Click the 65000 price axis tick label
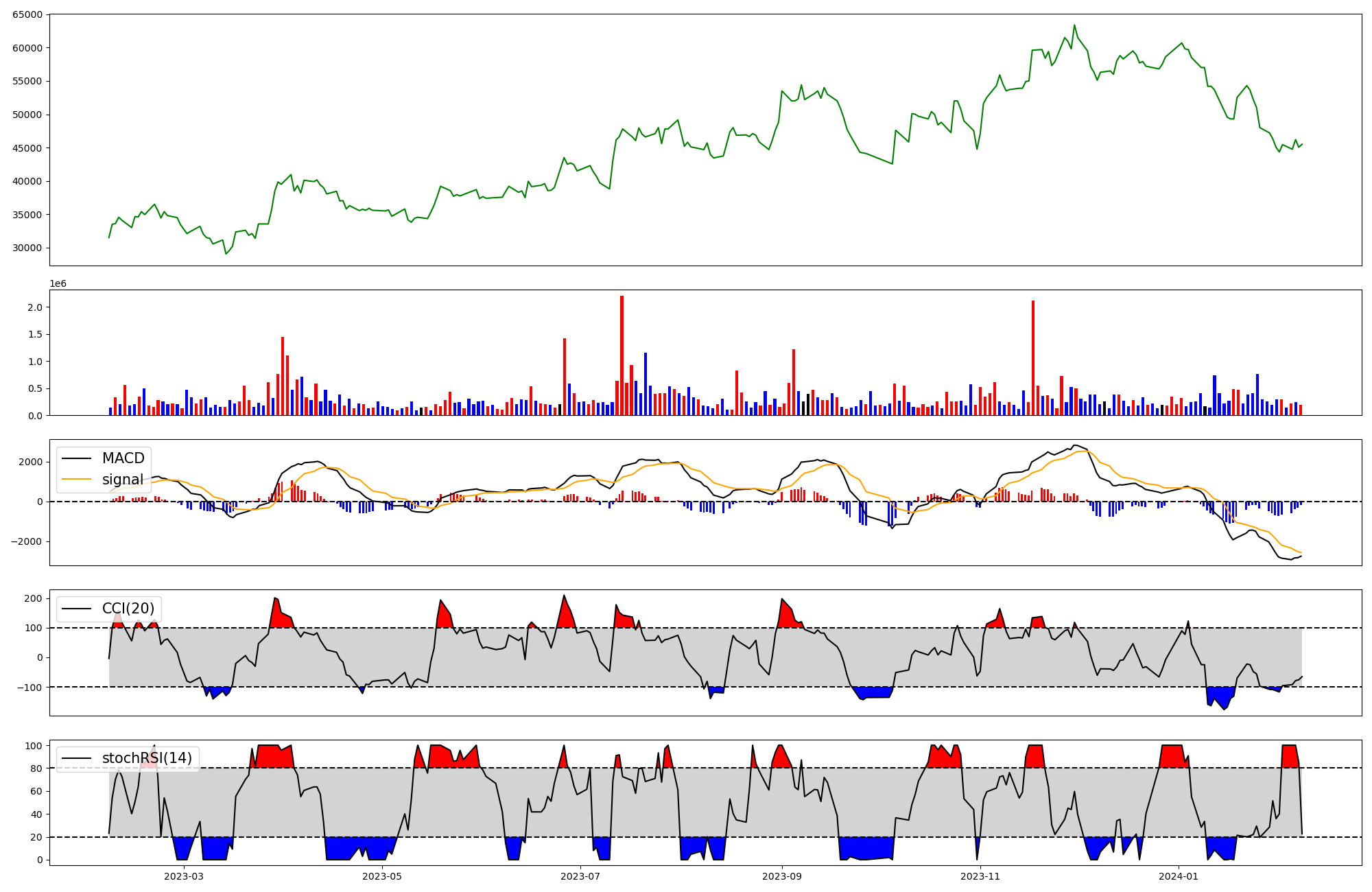 coord(27,14)
